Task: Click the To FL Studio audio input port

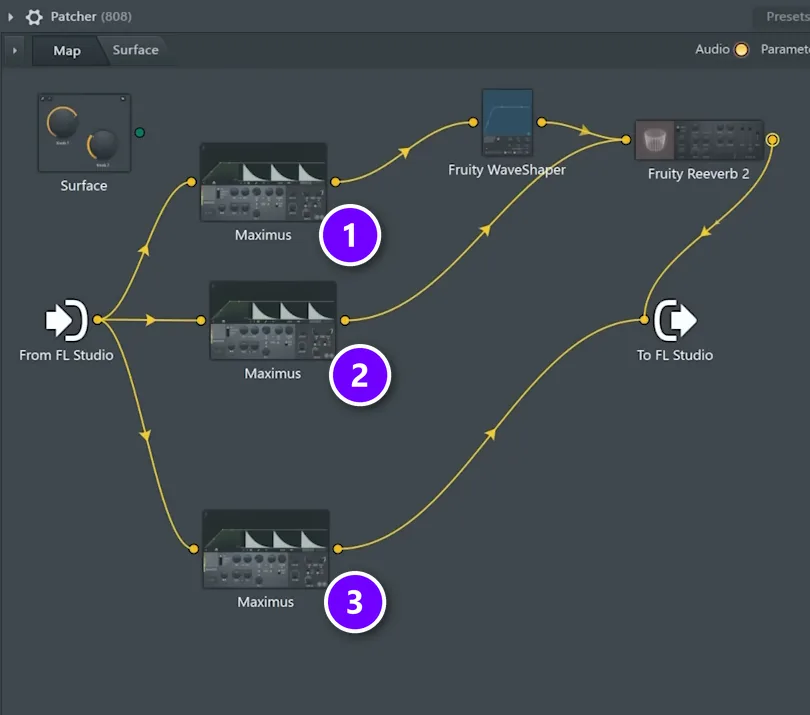Action: coord(644,320)
